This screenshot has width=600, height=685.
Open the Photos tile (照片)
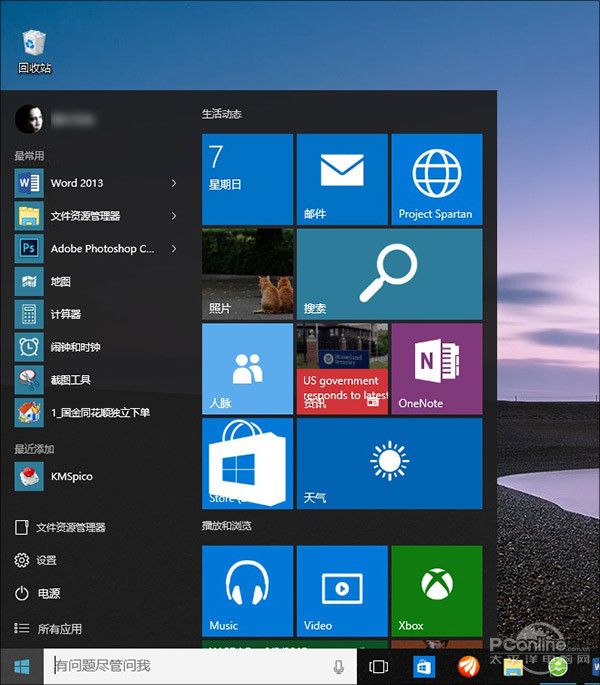click(247, 274)
